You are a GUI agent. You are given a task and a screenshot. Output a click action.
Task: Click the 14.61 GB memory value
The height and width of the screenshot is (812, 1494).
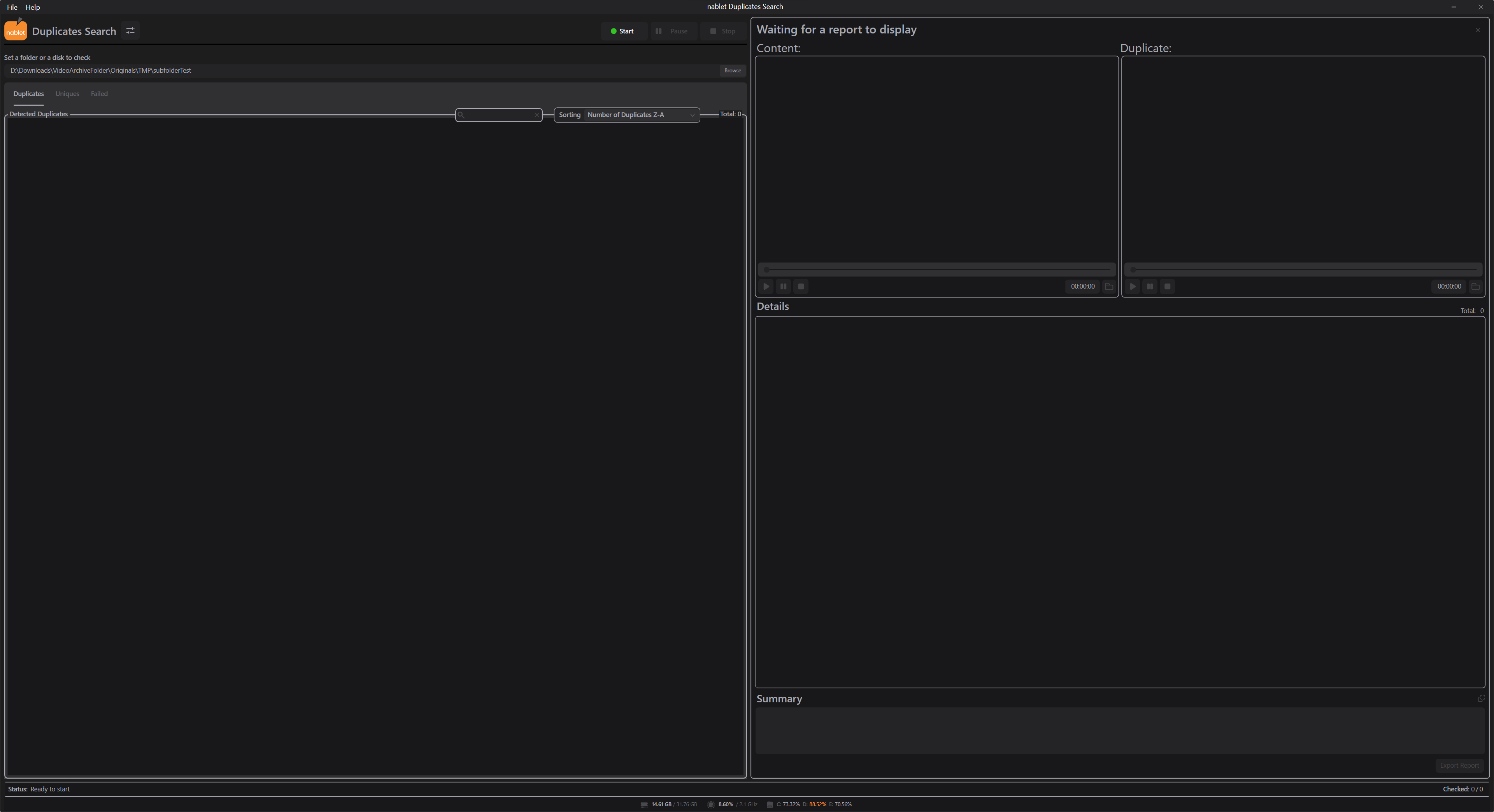[x=661, y=805]
